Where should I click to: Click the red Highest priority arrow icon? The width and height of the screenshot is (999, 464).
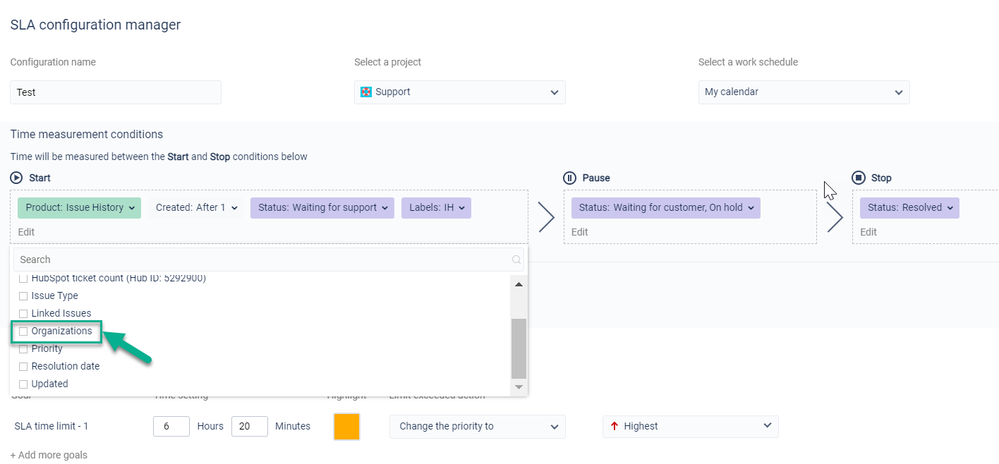coord(613,426)
